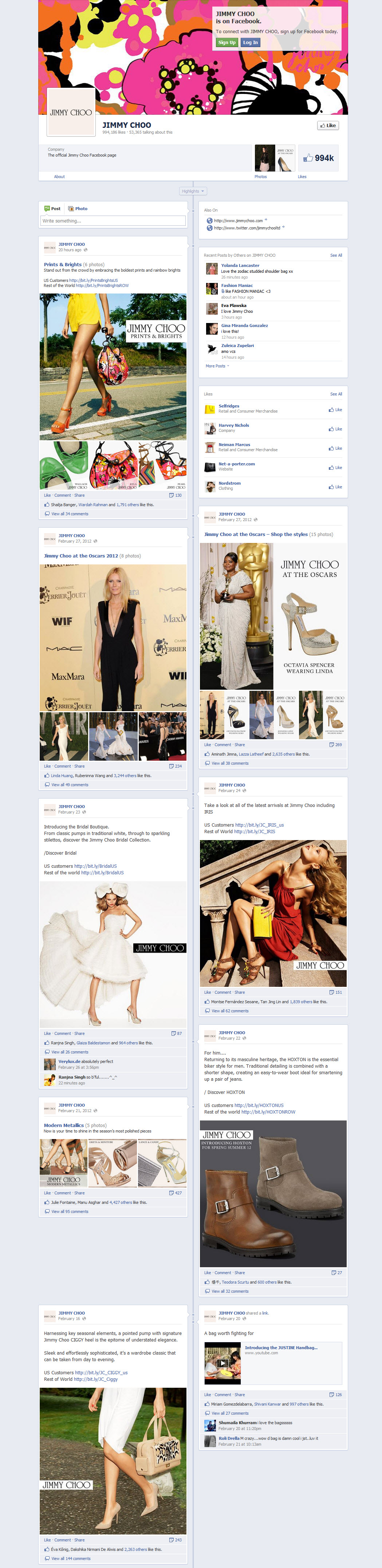This screenshot has width=382, height=1568.
Task: Click Shumaila Khurram's comment avatar
Action: coord(210,1426)
